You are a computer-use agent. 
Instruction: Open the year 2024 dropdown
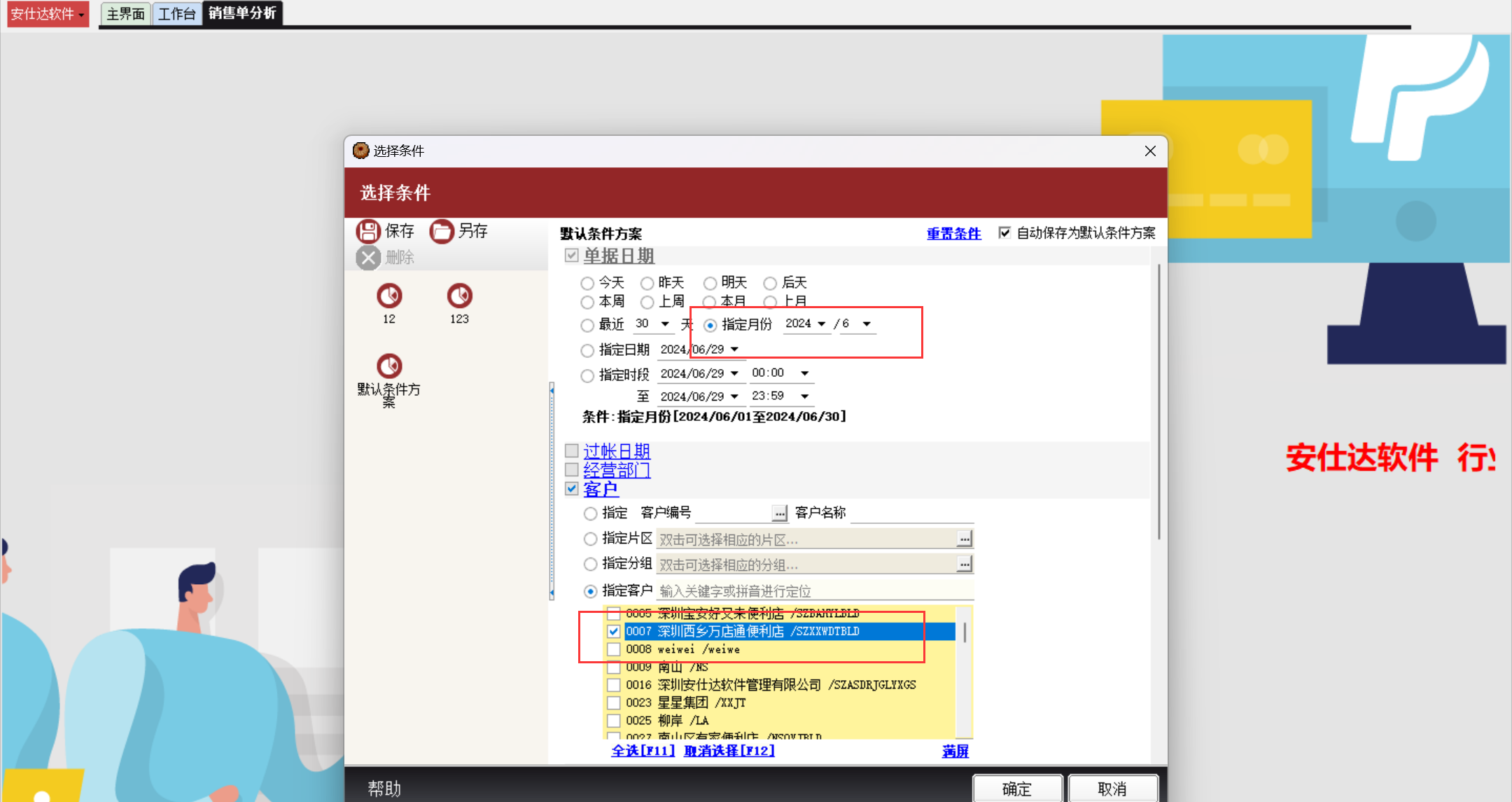[x=822, y=324]
